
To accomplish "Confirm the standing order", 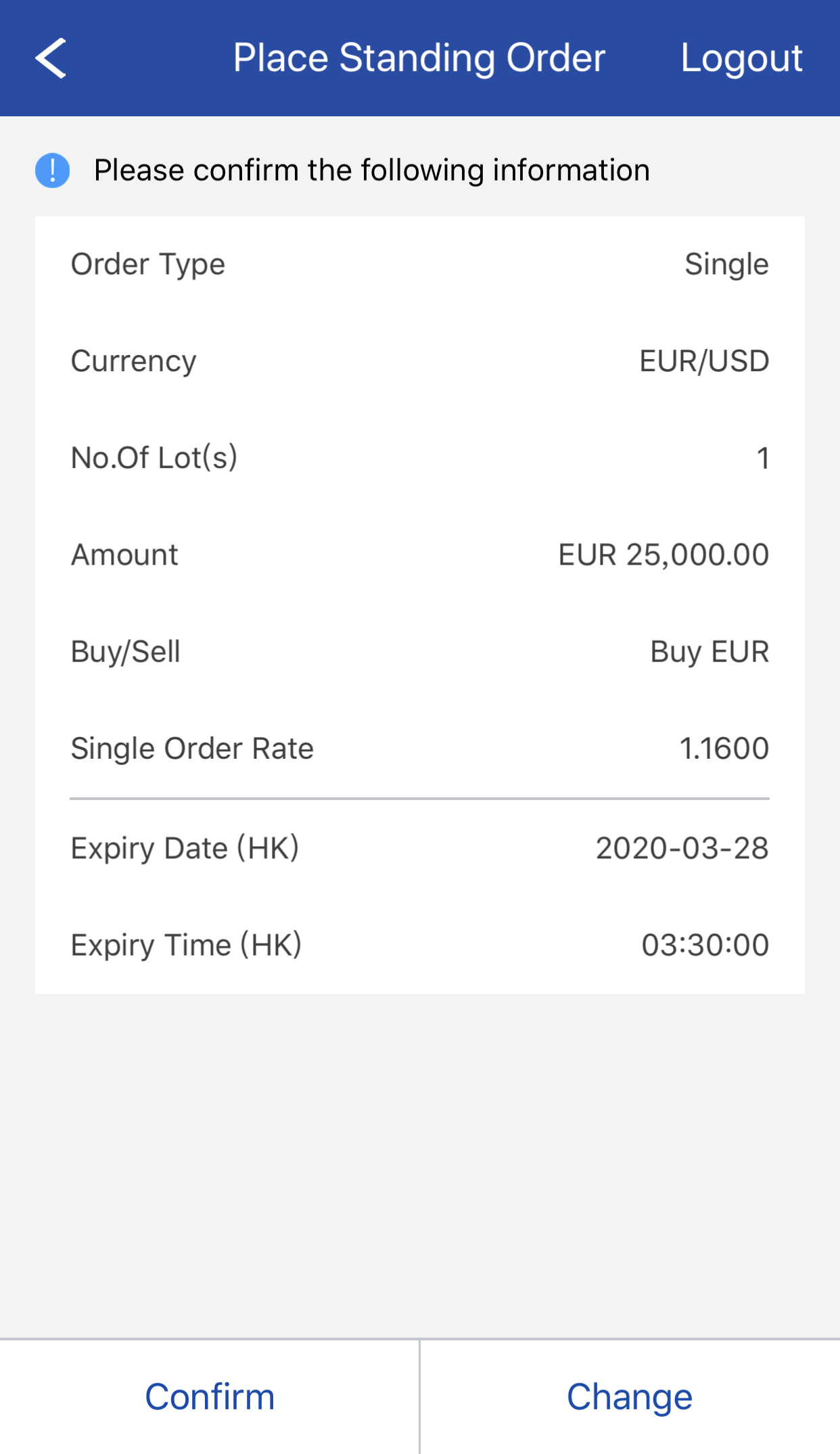I will (210, 1397).
